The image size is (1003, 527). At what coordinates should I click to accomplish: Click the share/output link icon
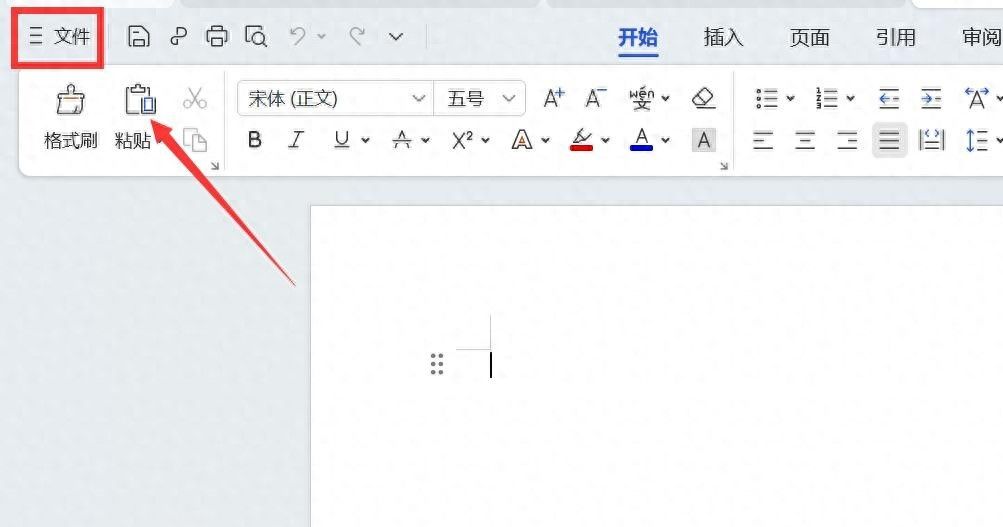[178, 36]
